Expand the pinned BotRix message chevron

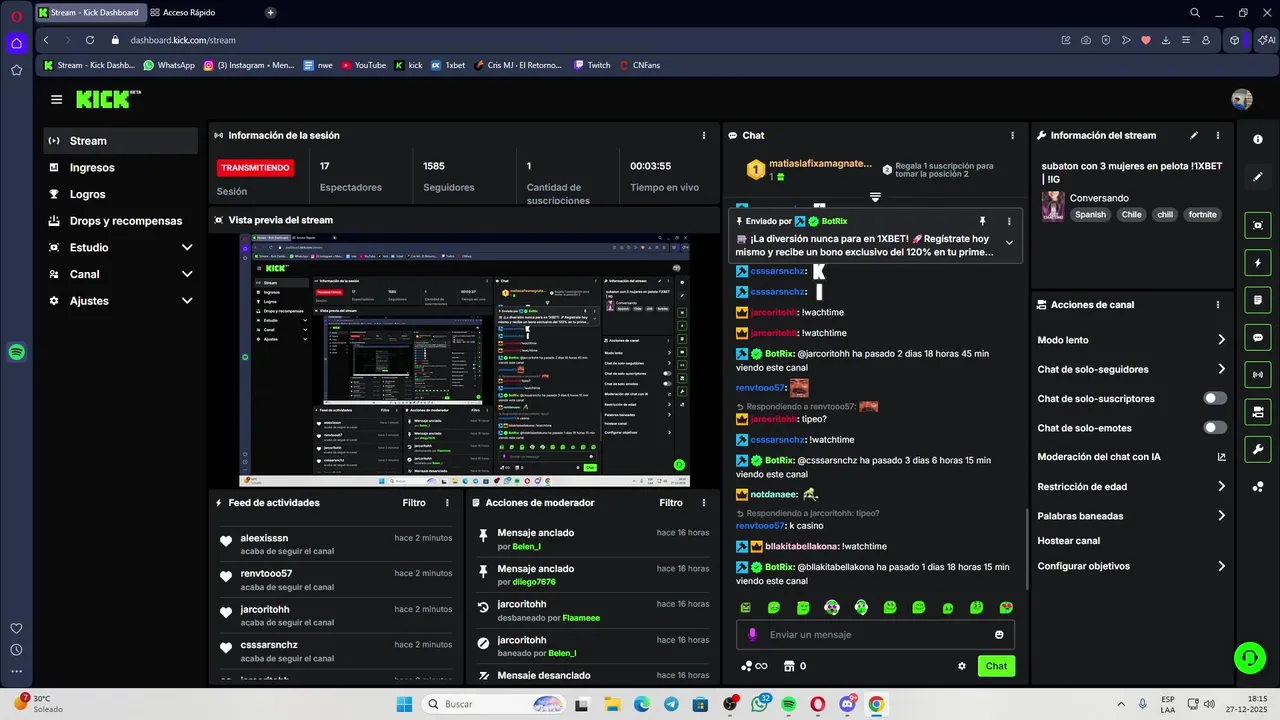pyautogui.click(x=1009, y=243)
